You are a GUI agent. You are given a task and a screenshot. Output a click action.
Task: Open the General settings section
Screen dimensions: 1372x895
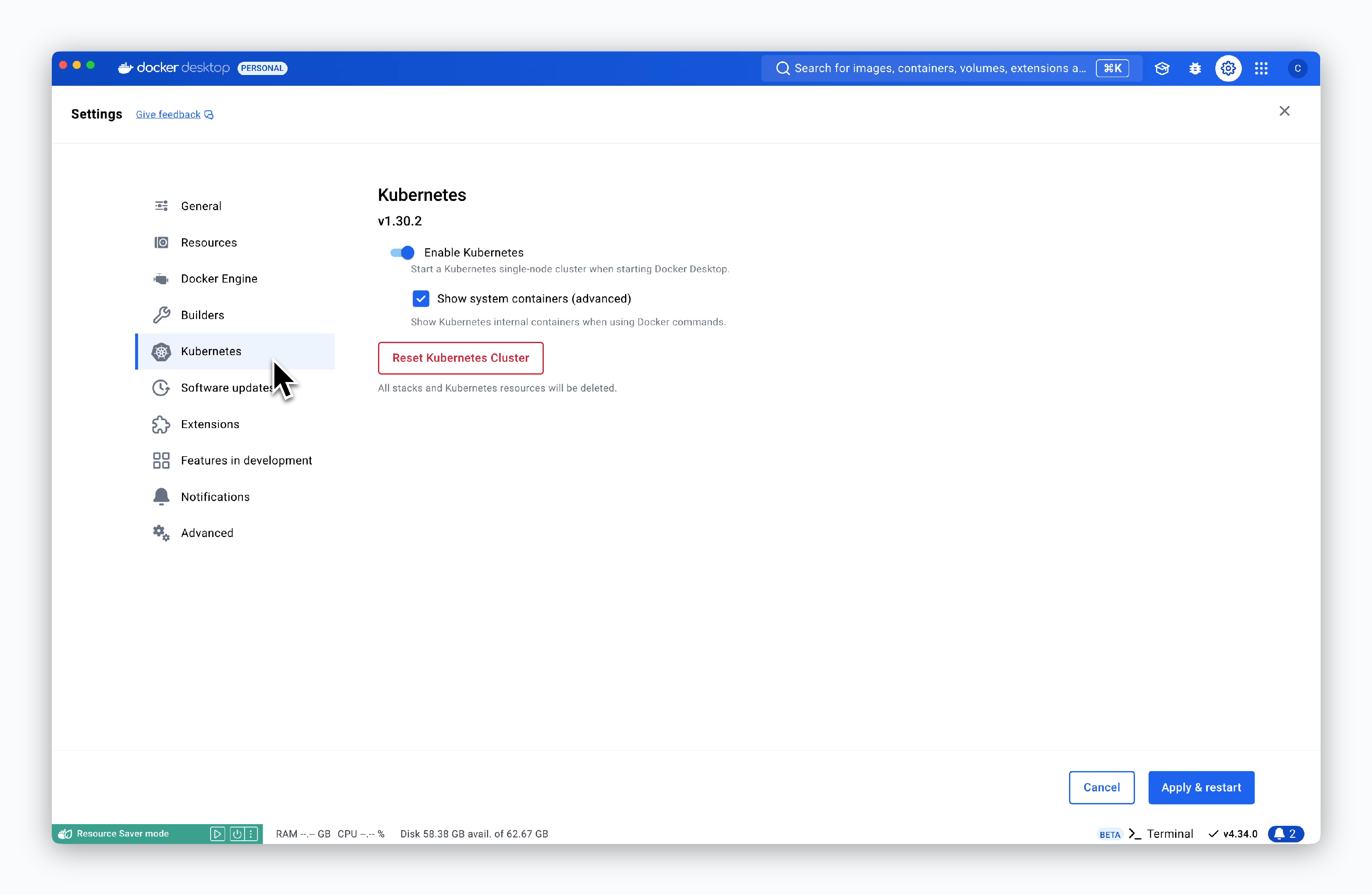(235, 206)
